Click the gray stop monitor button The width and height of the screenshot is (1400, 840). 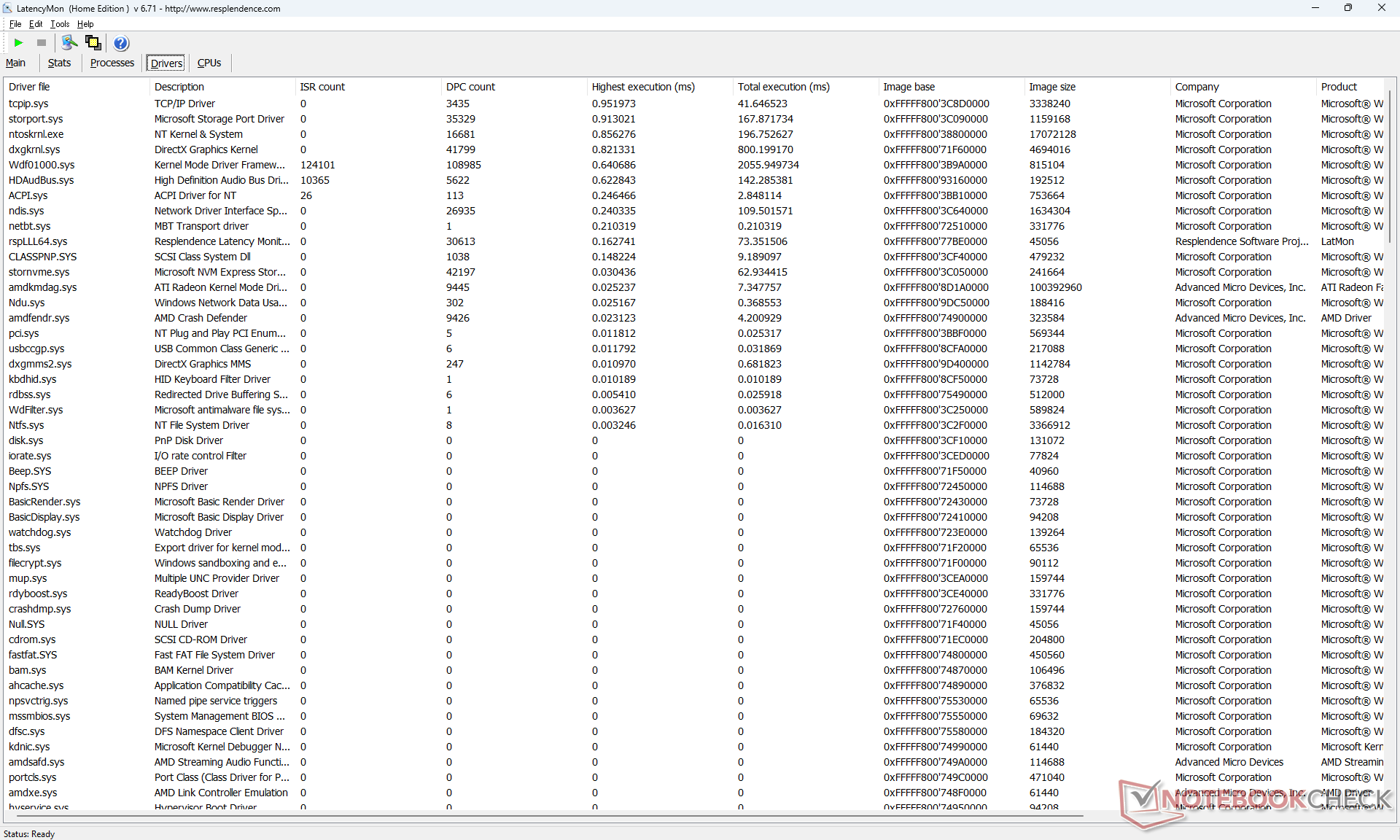(42, 43)
